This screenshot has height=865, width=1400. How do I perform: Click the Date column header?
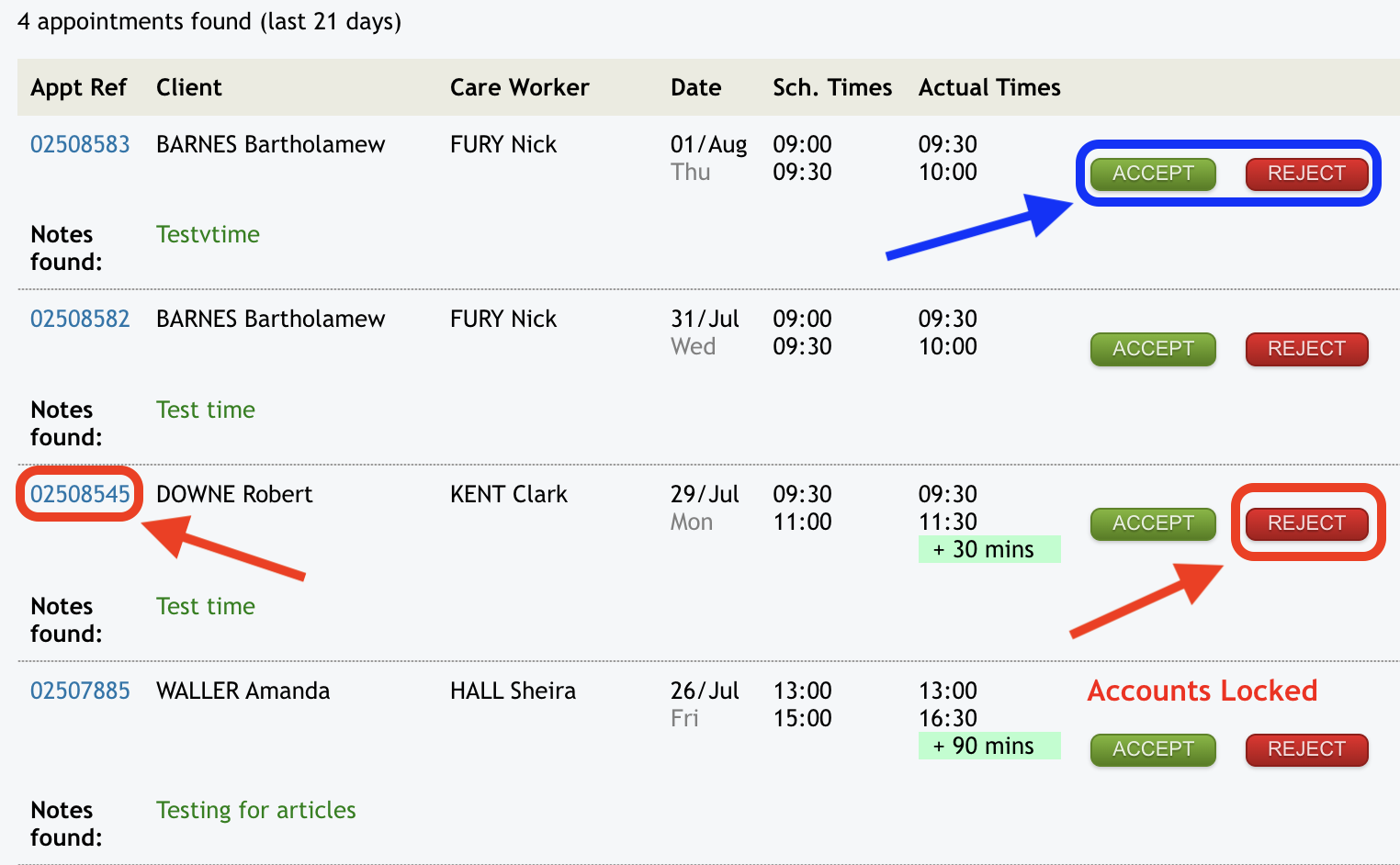coord(695,87)
